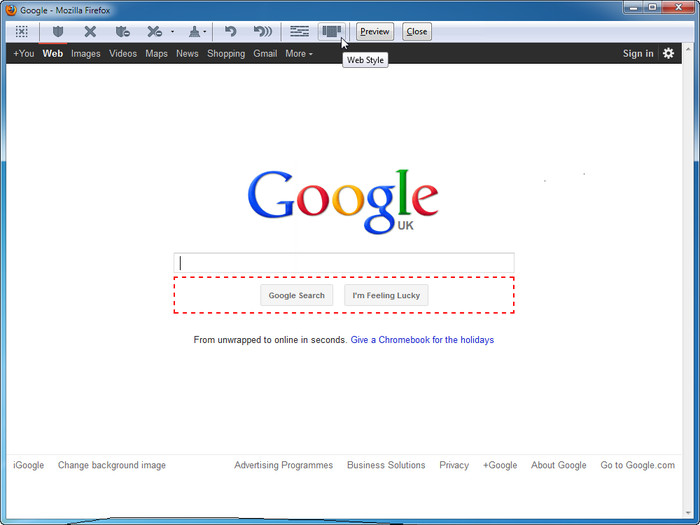Image resolution: width=700 pixels, height=525 pixels.
Task: Click Change background image link
Action: [x=112, y=465]
